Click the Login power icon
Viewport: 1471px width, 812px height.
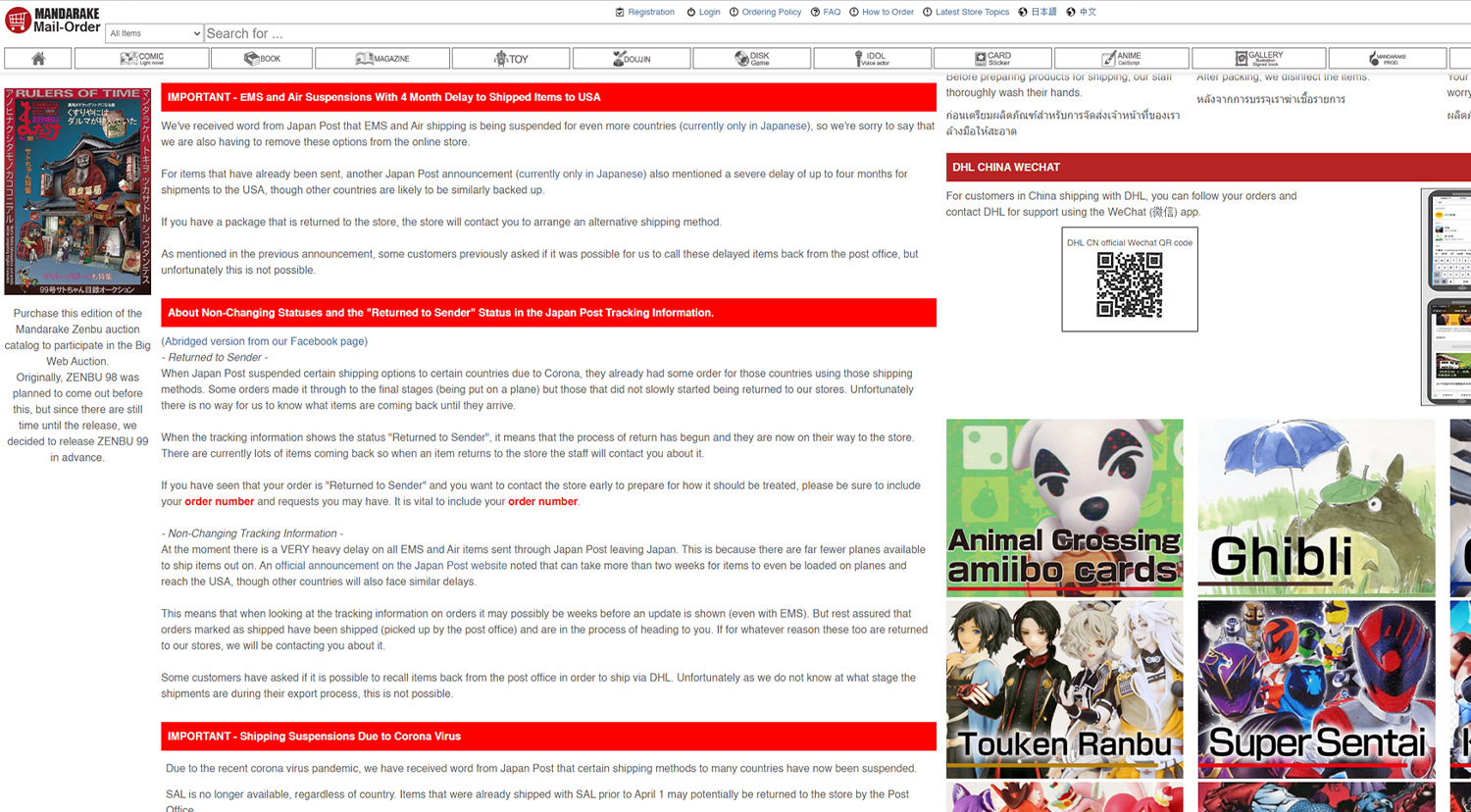click(690, 12)
